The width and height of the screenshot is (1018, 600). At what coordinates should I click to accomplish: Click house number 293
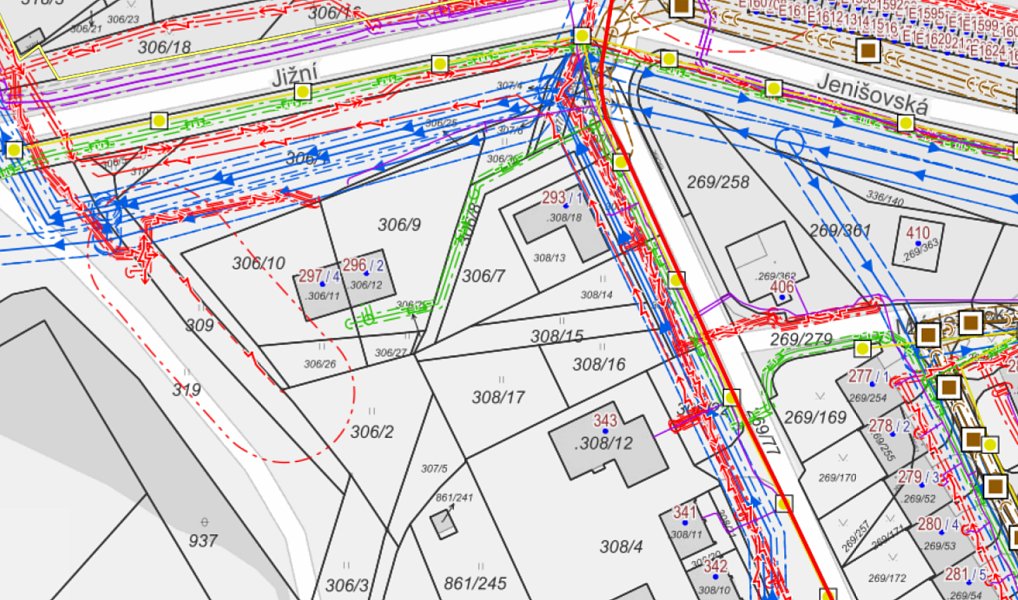(x=554, y=197)
